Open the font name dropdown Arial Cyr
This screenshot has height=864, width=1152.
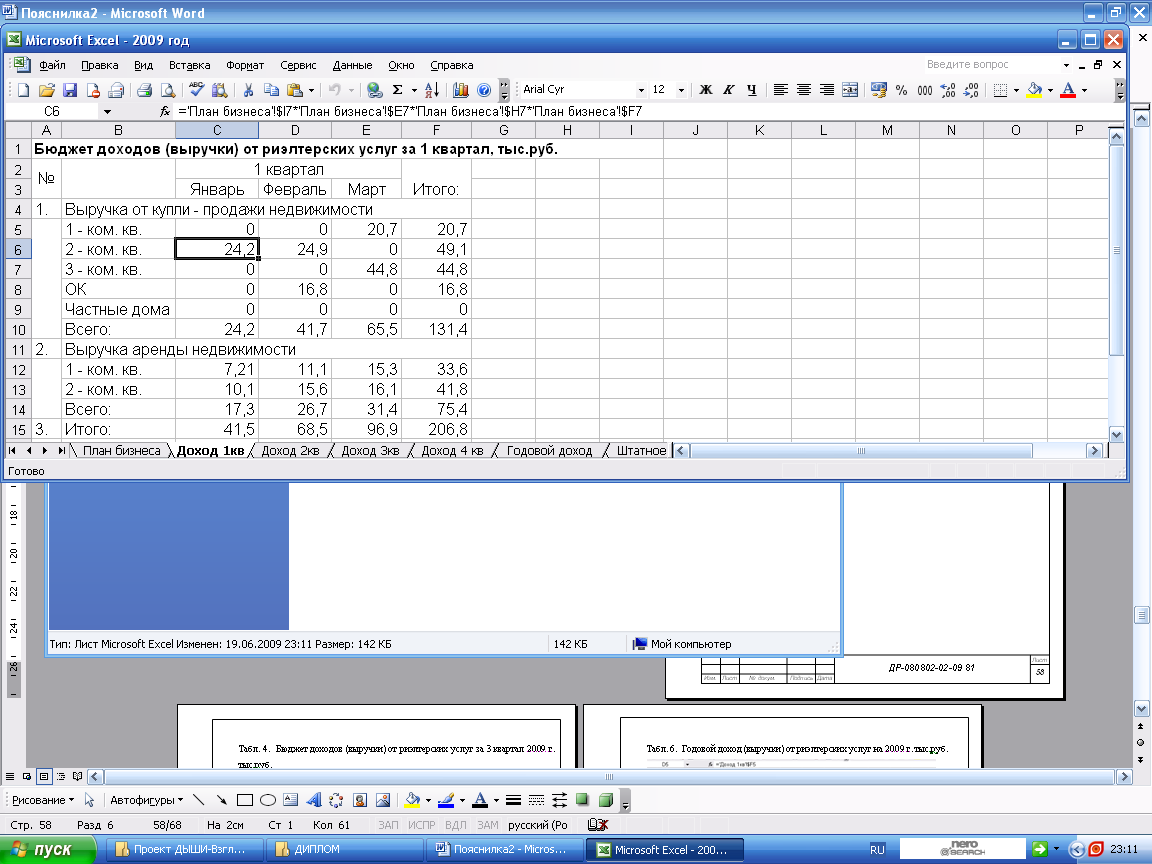pos(640,90)
